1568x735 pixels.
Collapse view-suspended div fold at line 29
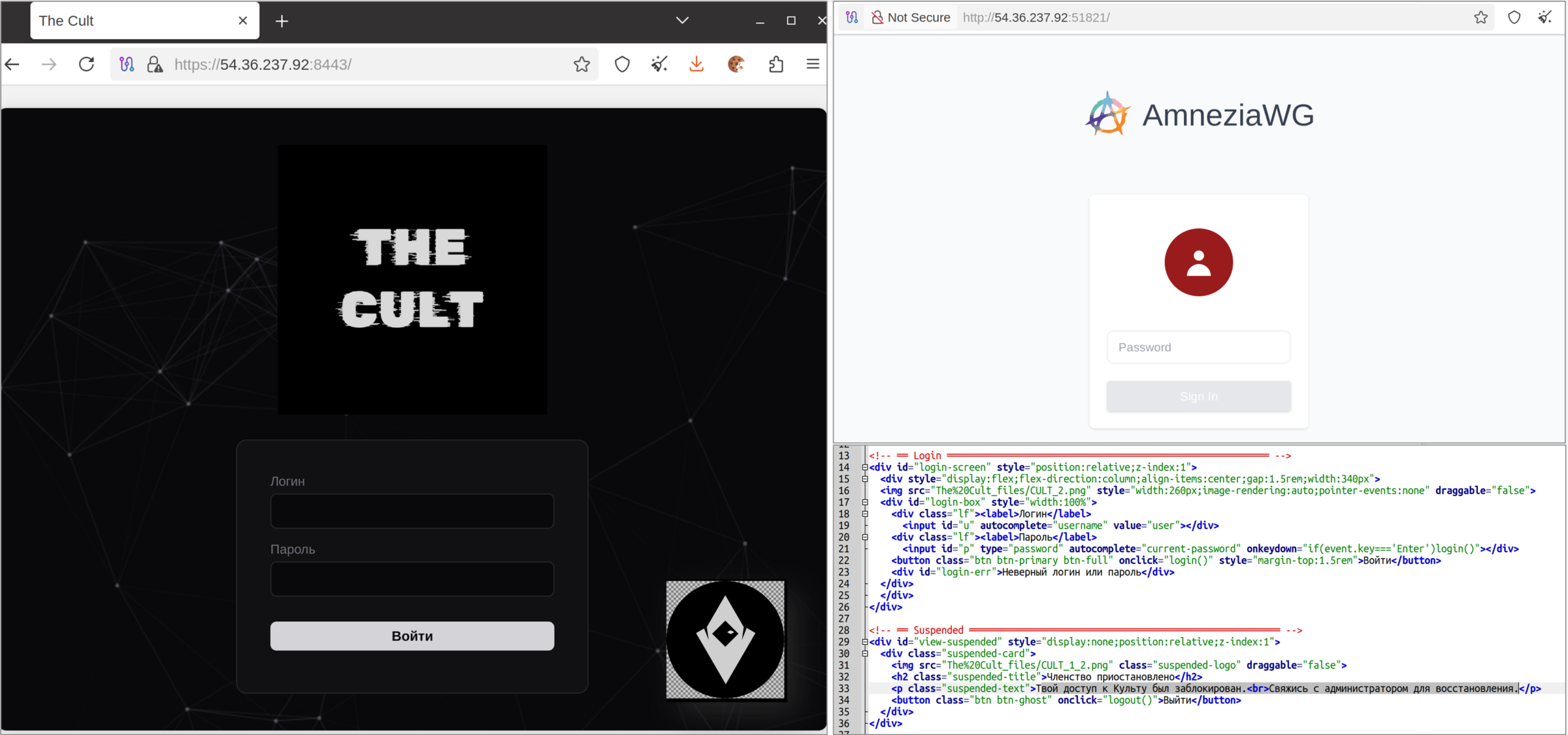click(865, 642)
